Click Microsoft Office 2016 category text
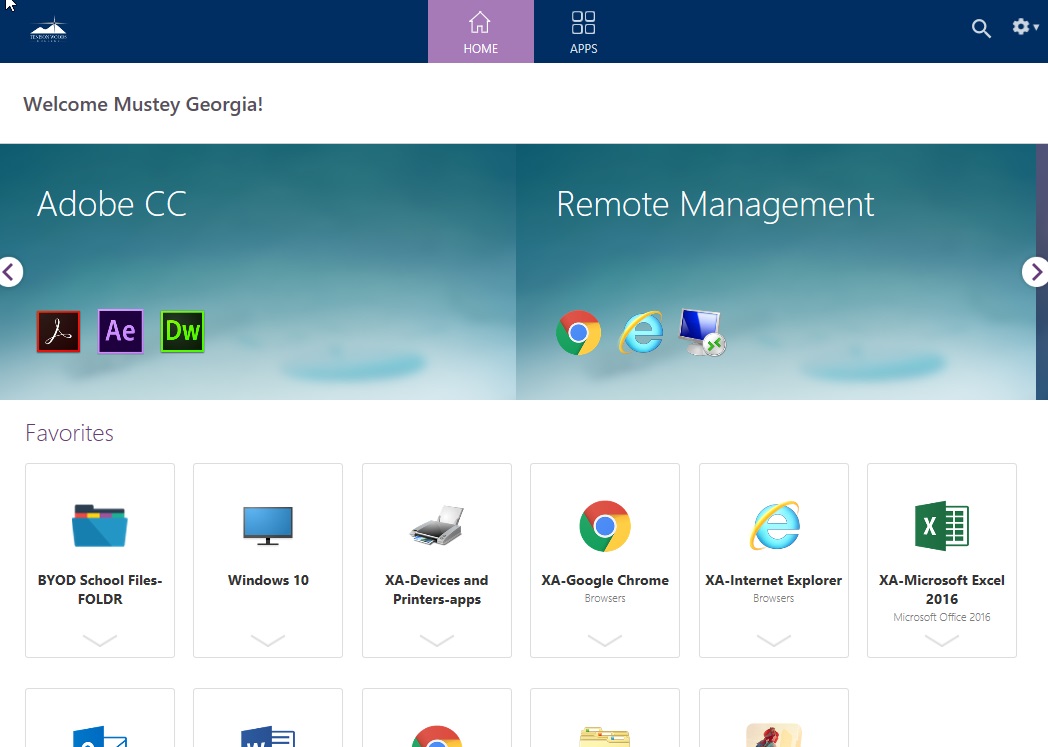This screenshot has width=1048, height=747. pyautogui.click(x=942, y=617)
